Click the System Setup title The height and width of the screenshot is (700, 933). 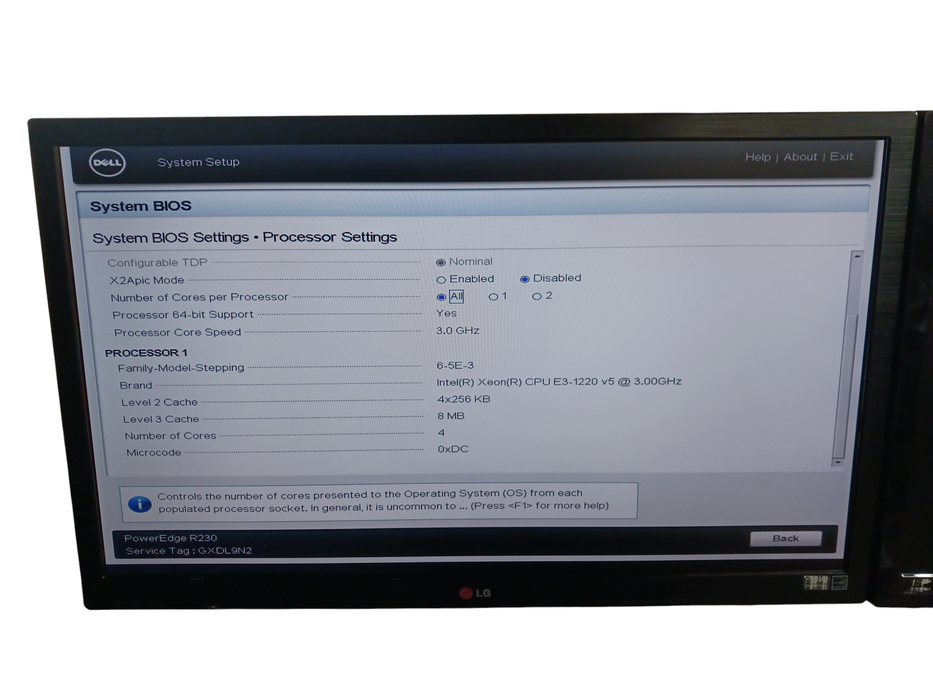[198, 162]
